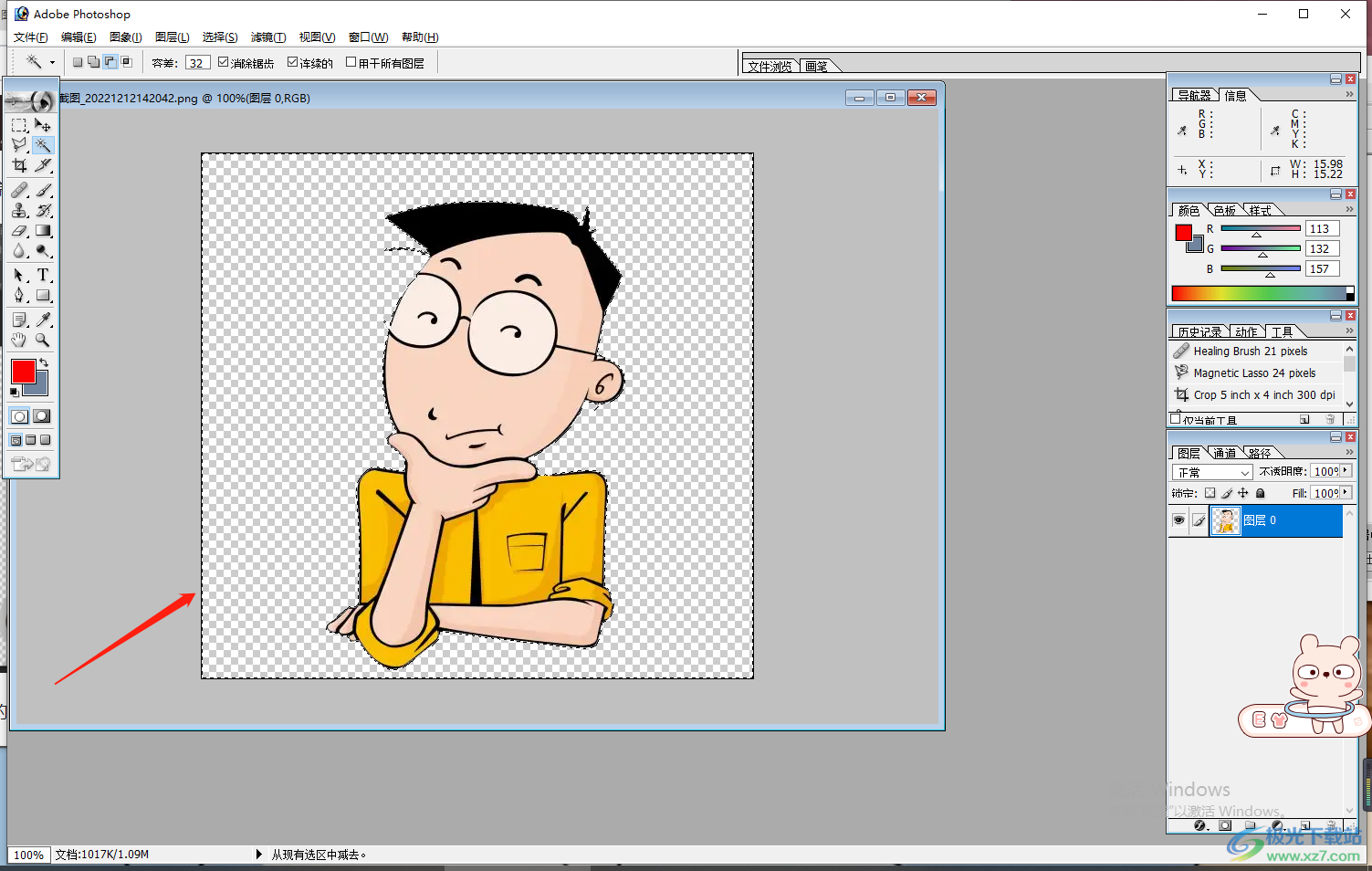Select the Rectangle shape tool
Viewport: 1372px width, 871px height.
[43, 295]
